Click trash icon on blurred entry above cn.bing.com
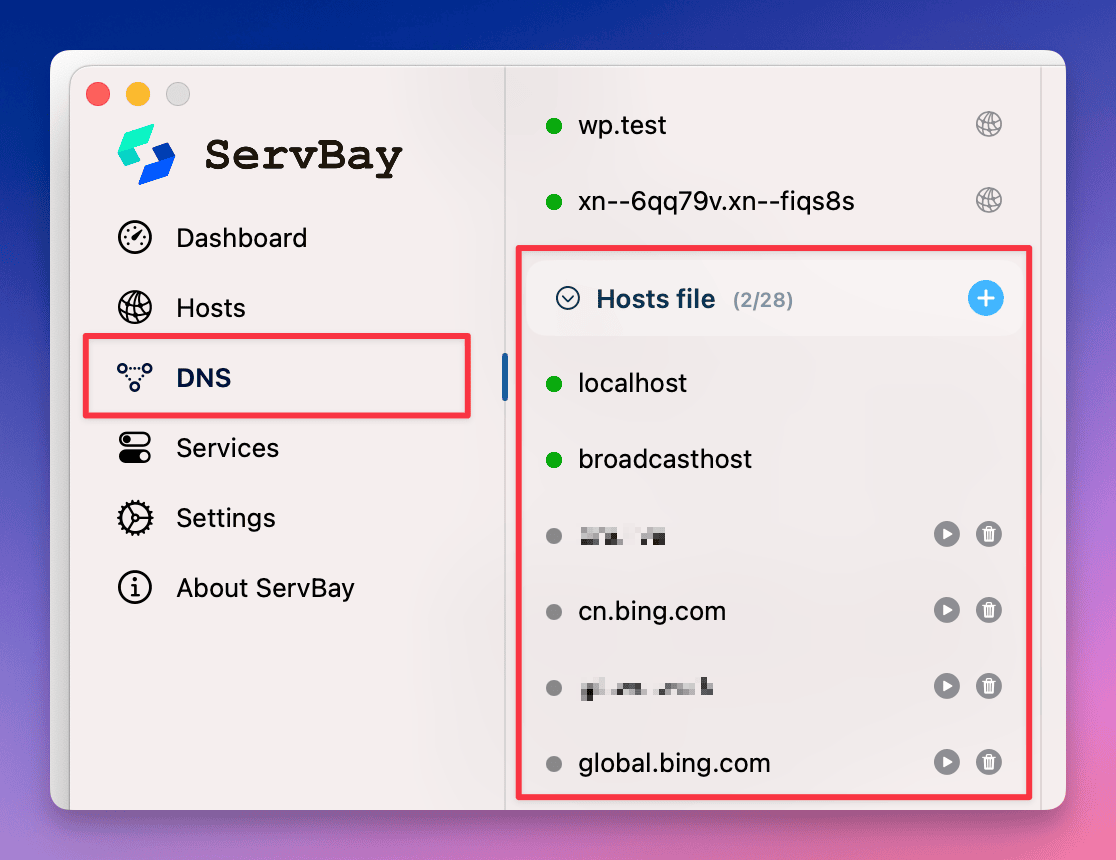 [x=989, y=534]
